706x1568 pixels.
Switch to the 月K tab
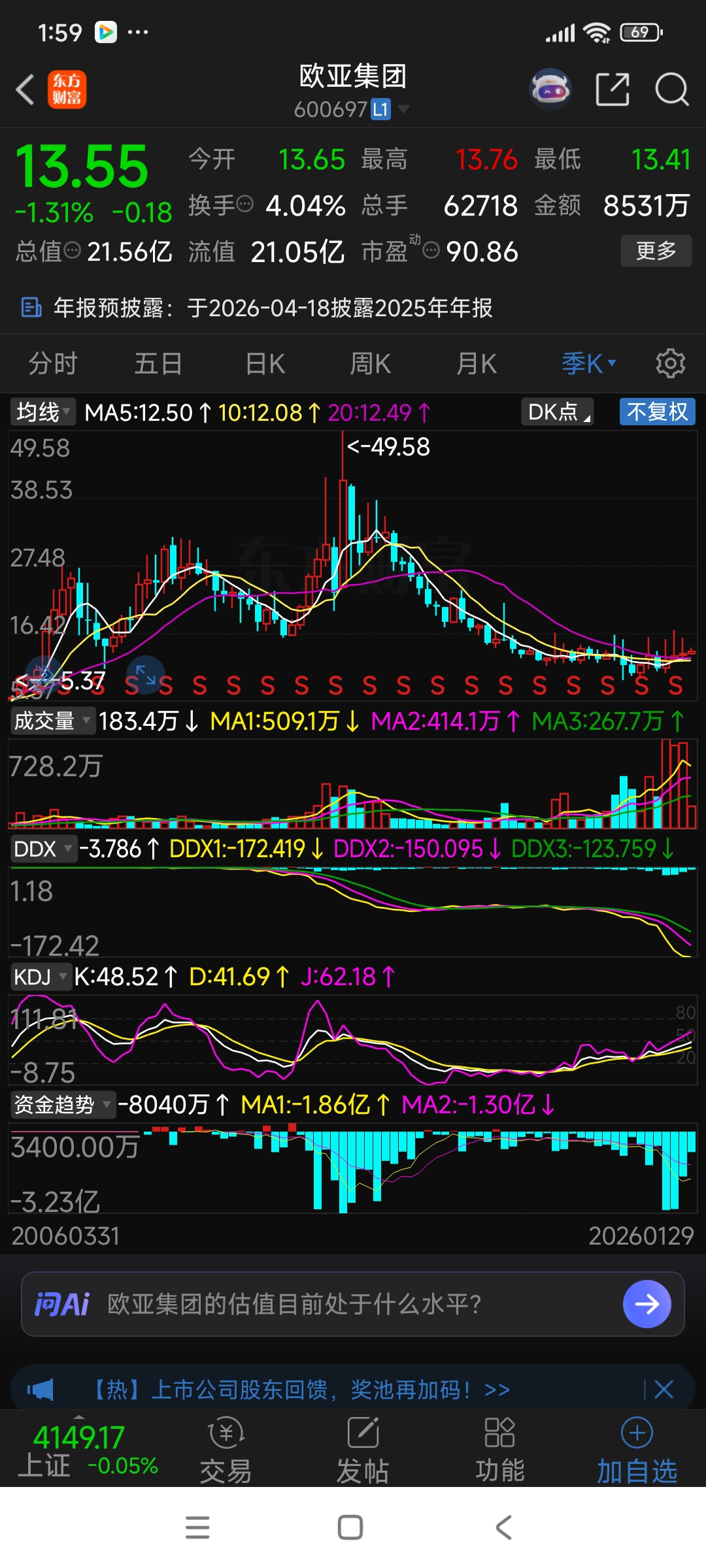(x=477, y=363)
